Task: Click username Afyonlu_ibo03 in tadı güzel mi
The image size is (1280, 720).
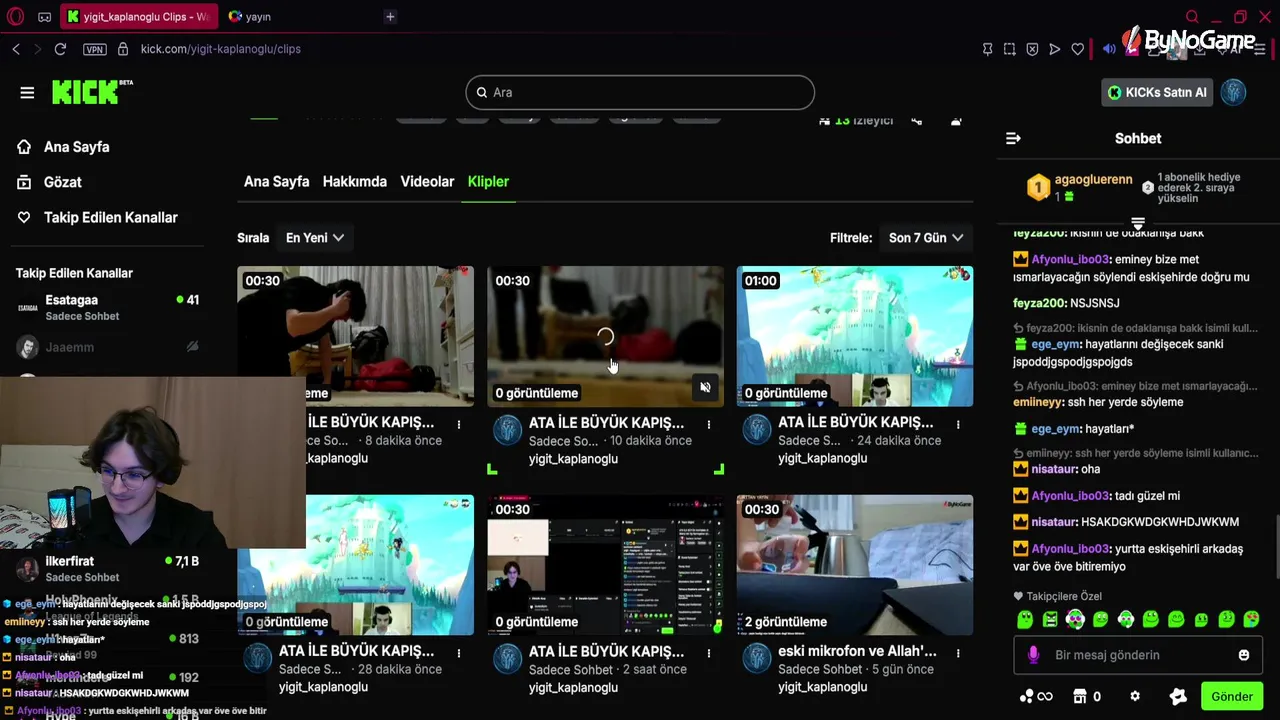Action: pyautogui.click(x=1071, y=496)
